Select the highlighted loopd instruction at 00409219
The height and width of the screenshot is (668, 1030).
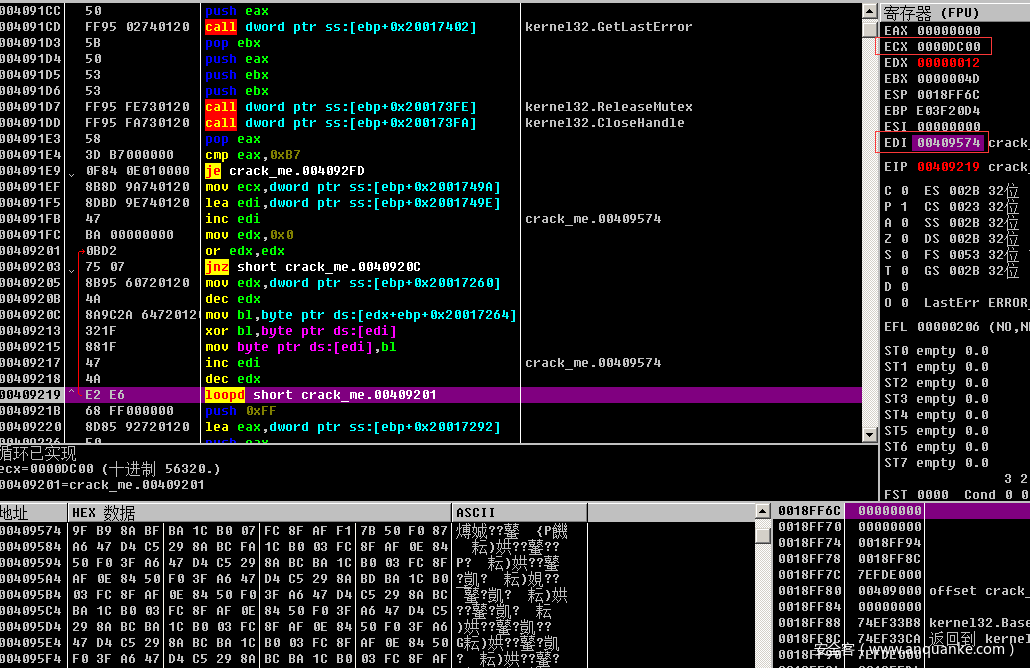[x=322, y=395]
